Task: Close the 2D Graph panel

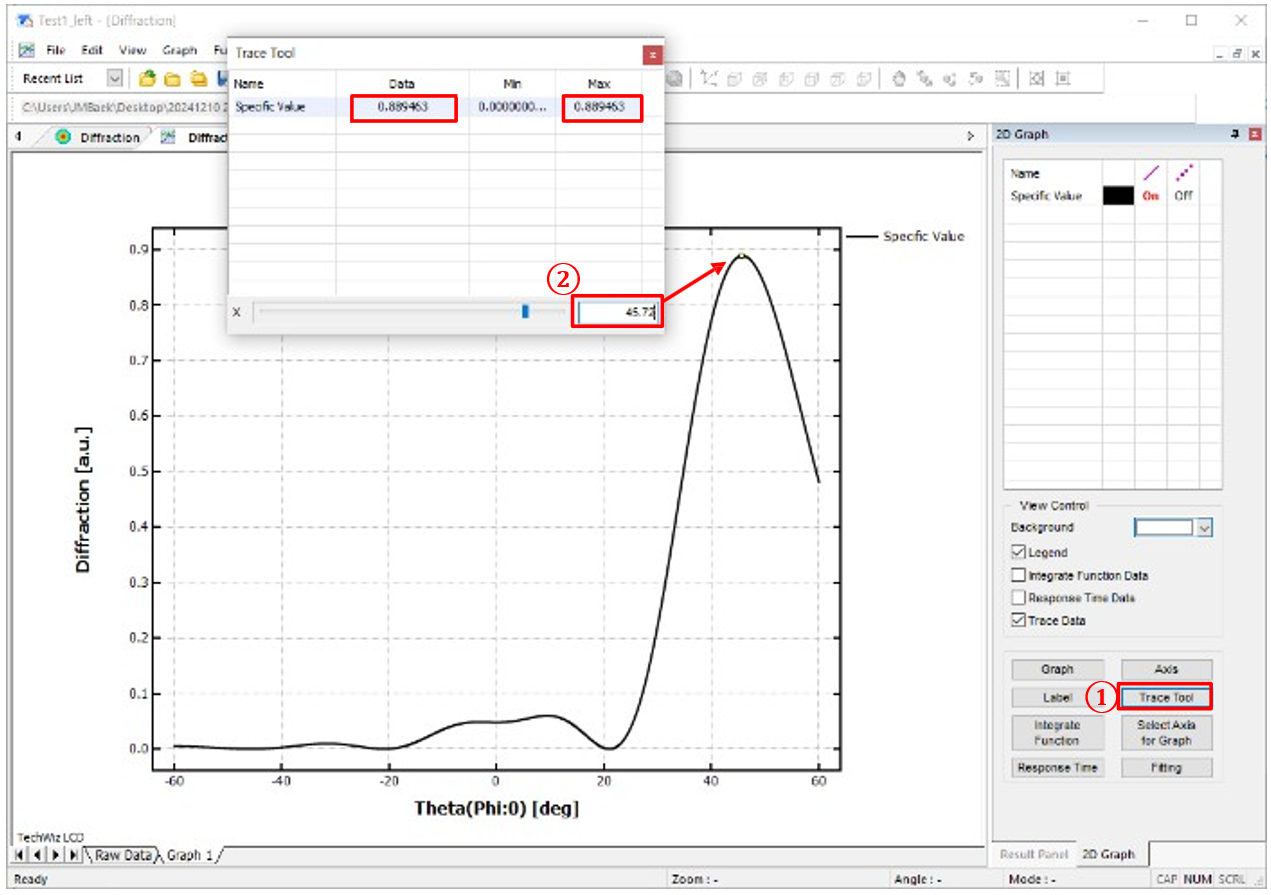Action: point(1254,134)
